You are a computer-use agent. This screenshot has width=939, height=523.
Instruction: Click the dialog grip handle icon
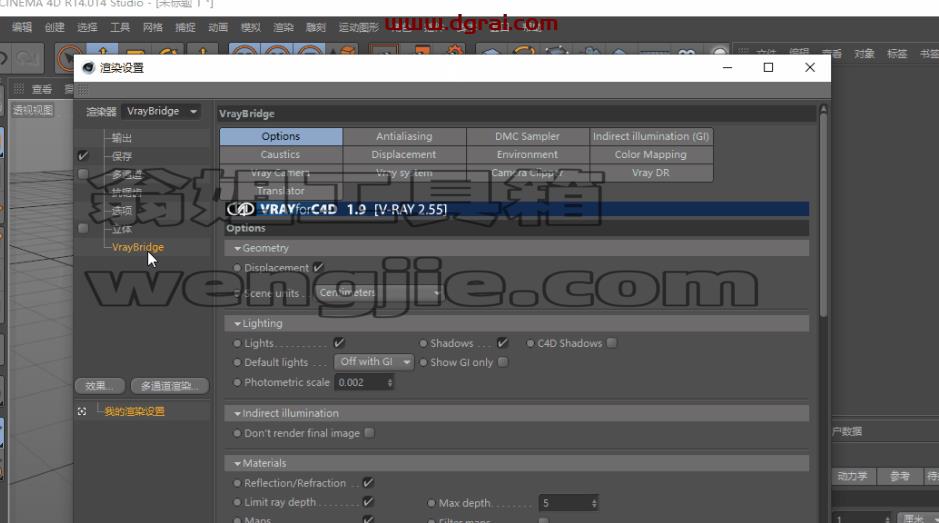tap(83, 90)
